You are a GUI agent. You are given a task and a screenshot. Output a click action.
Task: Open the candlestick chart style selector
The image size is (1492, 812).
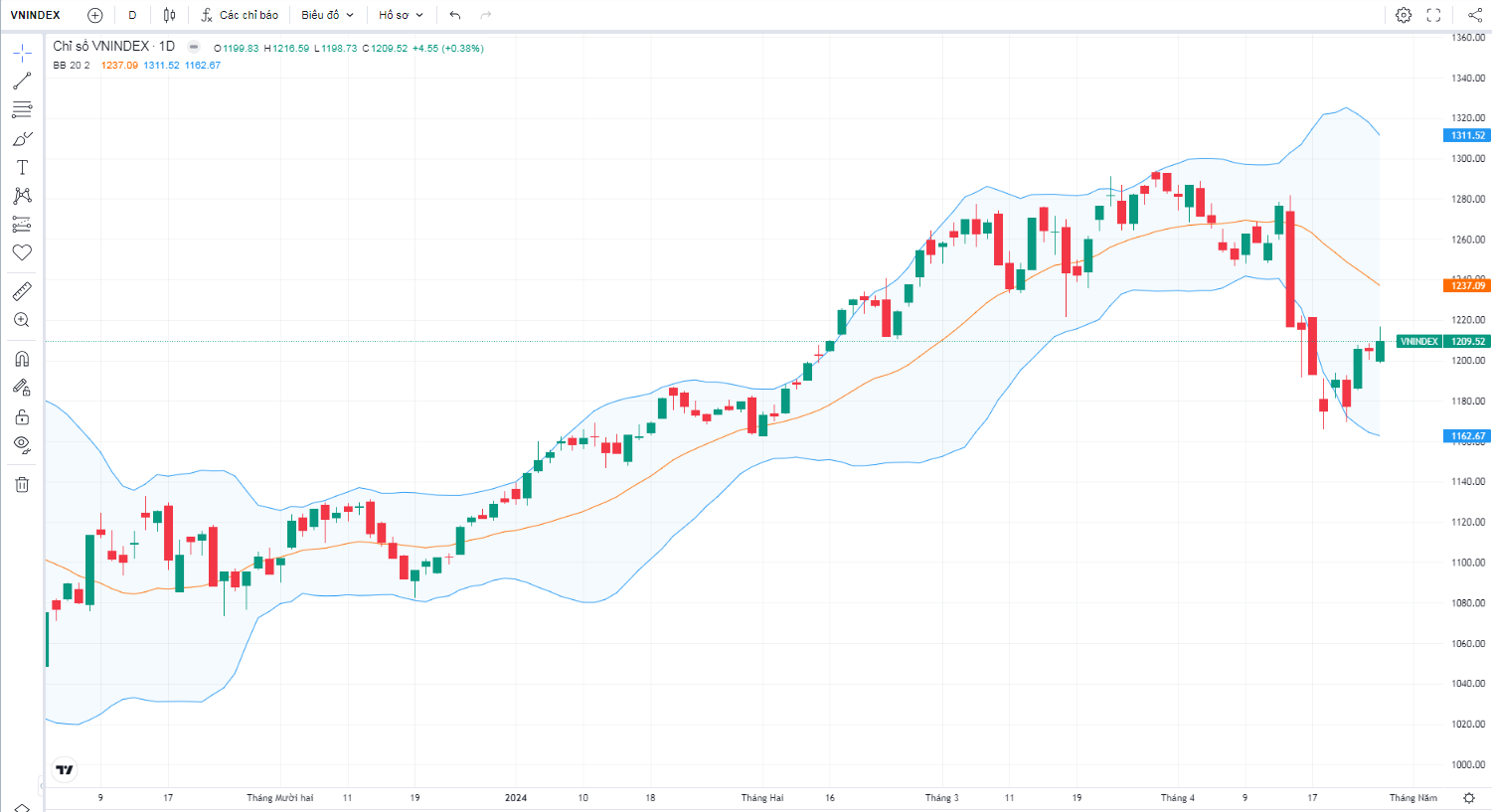tap(170, 15)
